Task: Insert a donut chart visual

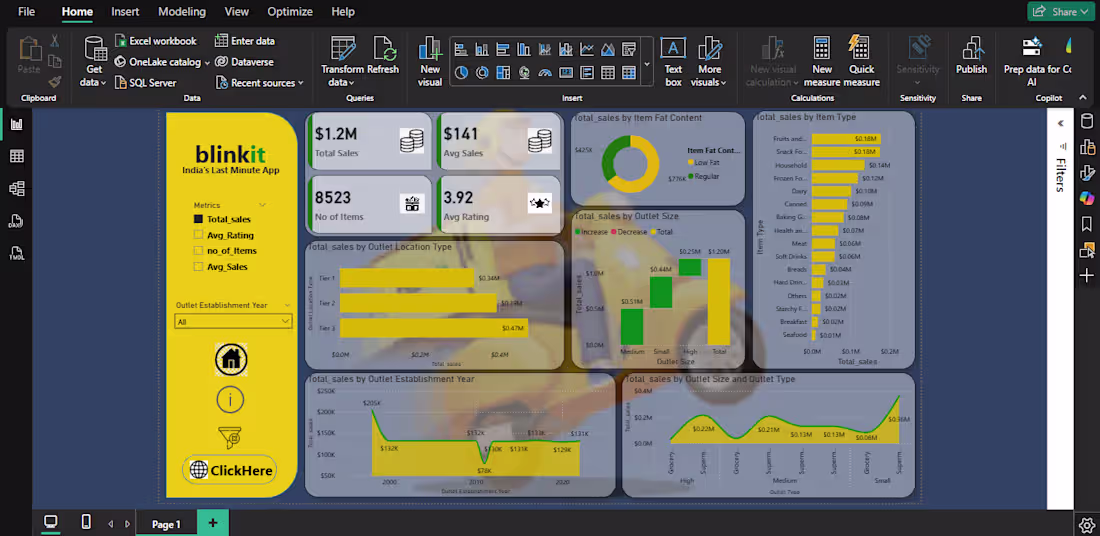Action: pyautogui.click(x=482, y=72)
